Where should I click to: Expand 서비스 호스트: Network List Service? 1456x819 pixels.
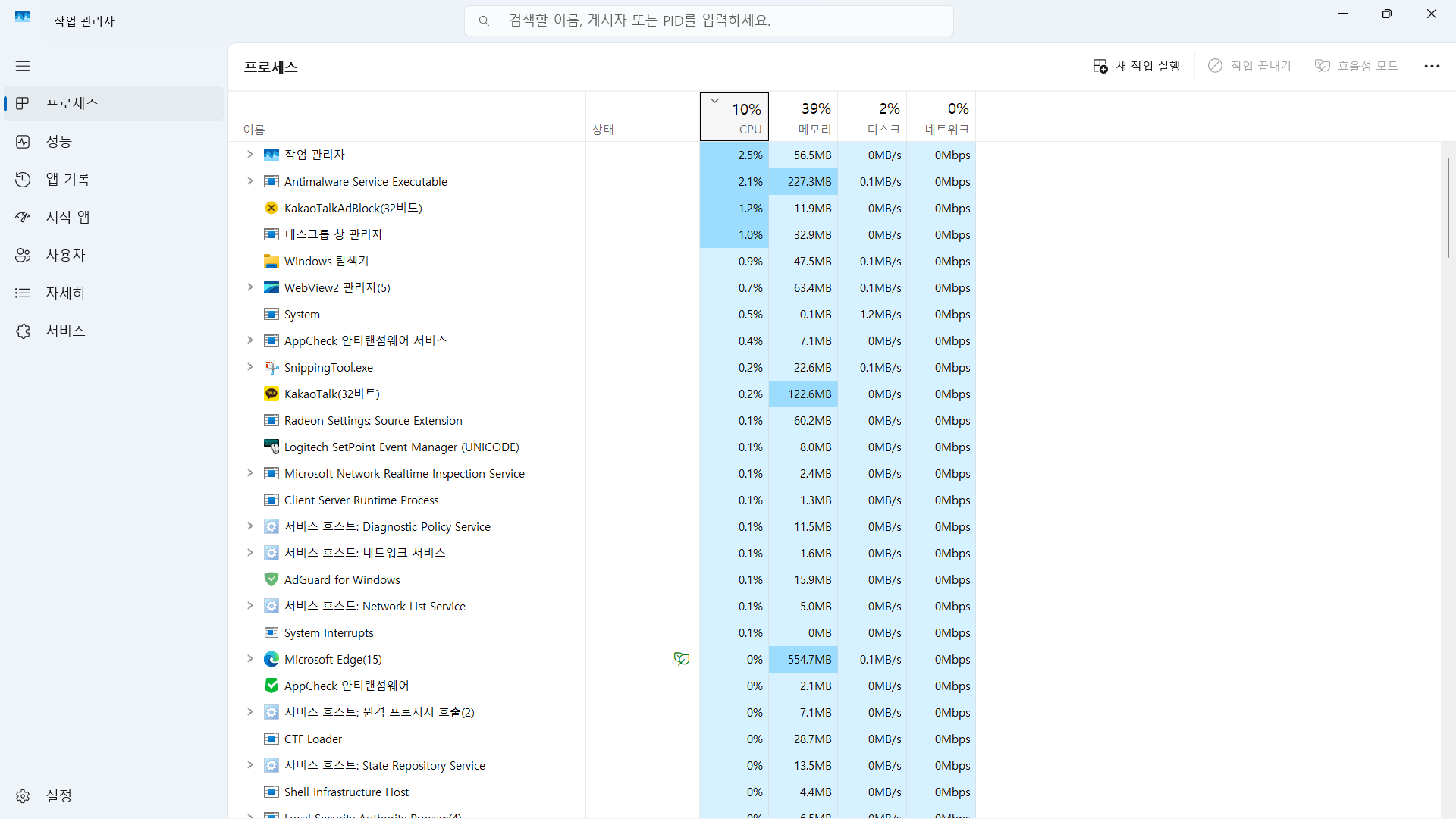(249, 606)
